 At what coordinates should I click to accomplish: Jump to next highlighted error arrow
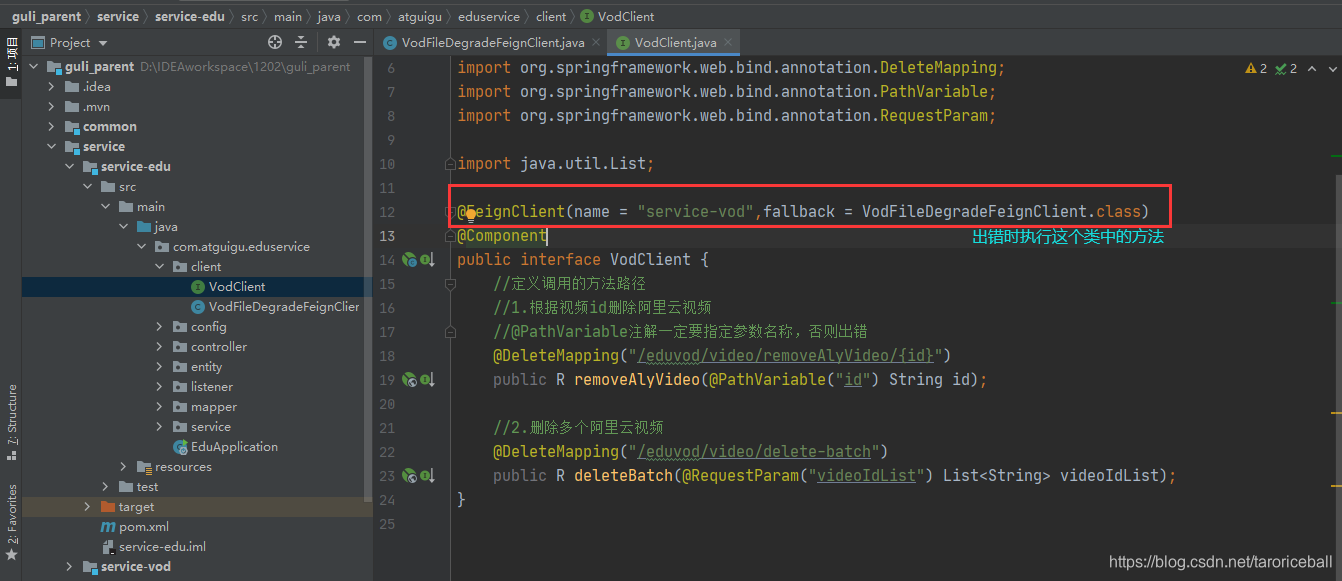click(1333, 68)
